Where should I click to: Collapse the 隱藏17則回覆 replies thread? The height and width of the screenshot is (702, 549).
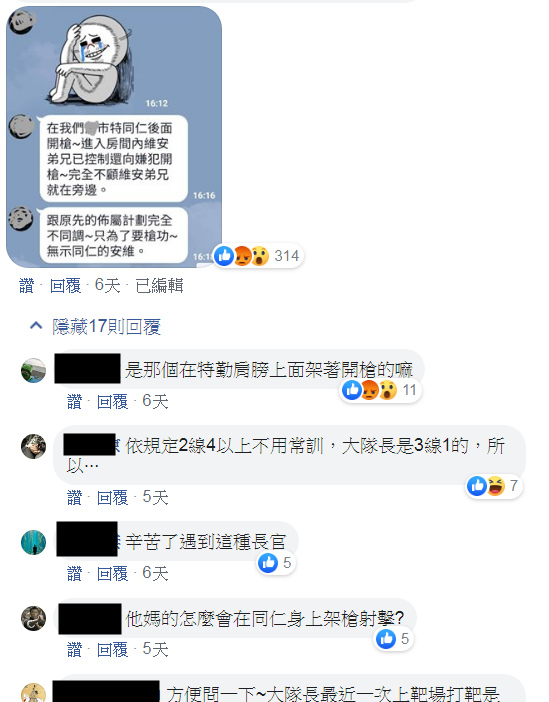click(x=95, y=327)
